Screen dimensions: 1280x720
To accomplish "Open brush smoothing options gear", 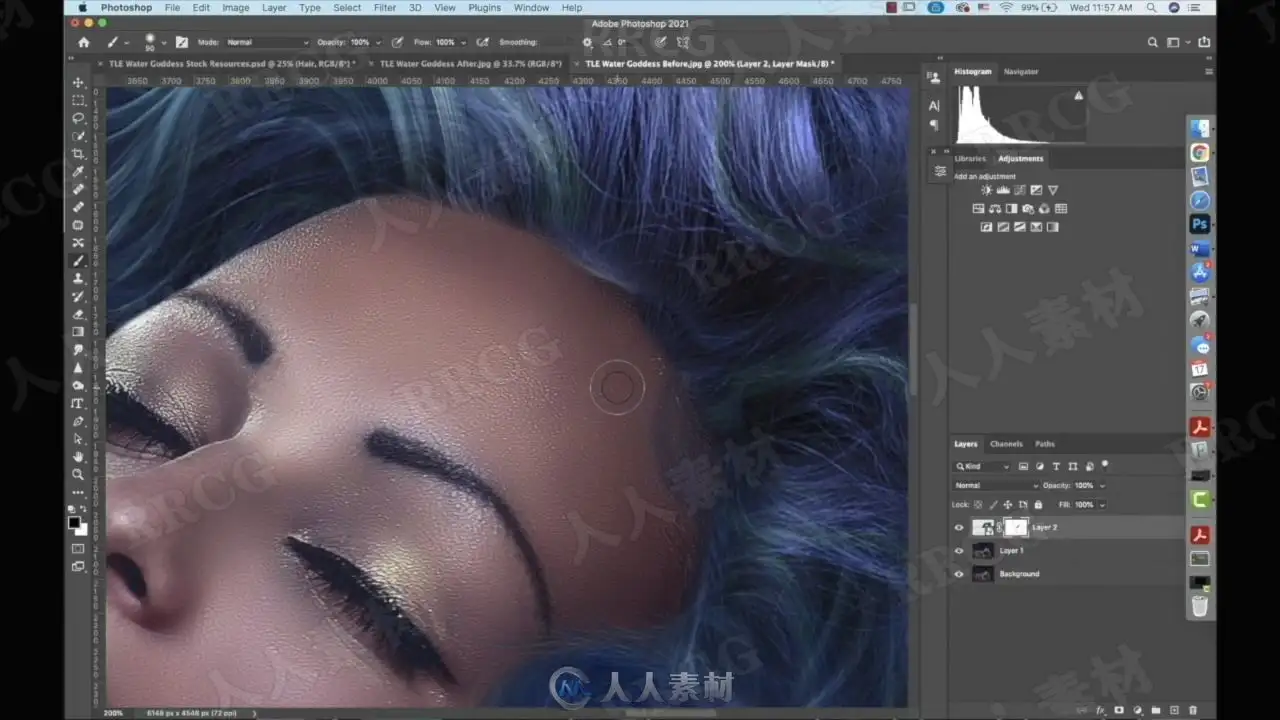I will click(587, 43).
